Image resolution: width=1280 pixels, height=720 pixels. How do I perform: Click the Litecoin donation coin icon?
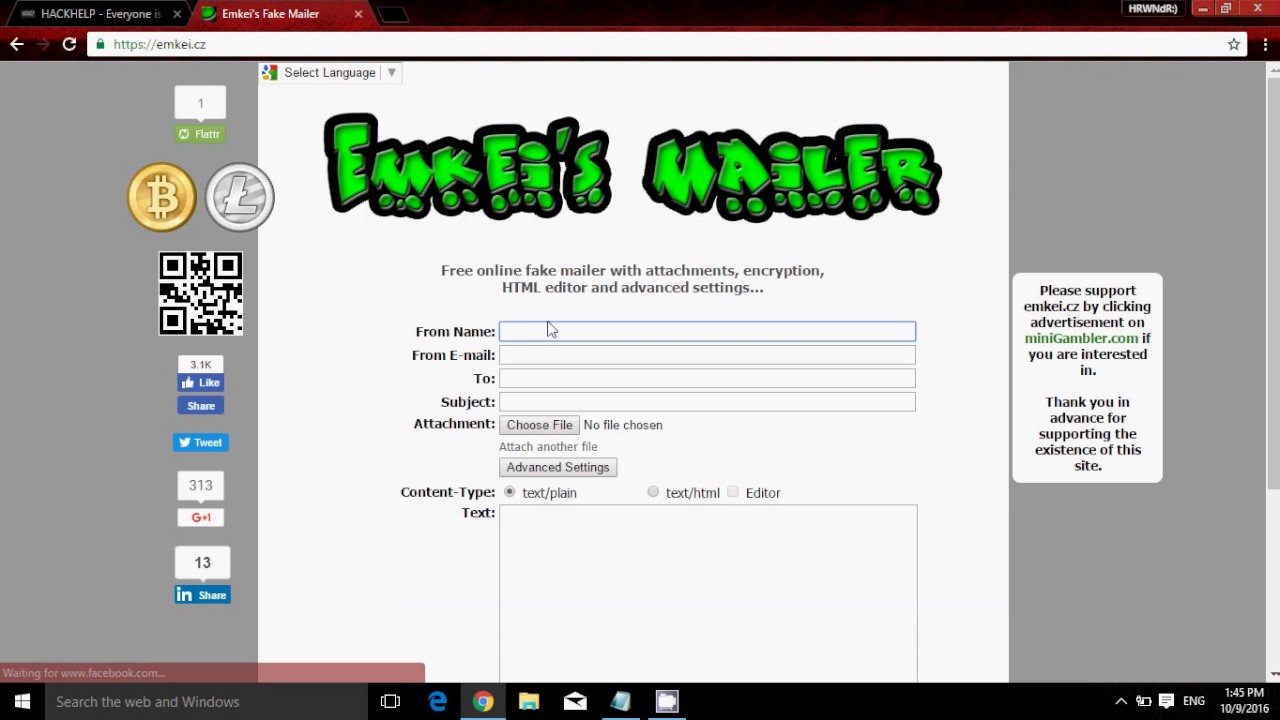tap(240, 197)
